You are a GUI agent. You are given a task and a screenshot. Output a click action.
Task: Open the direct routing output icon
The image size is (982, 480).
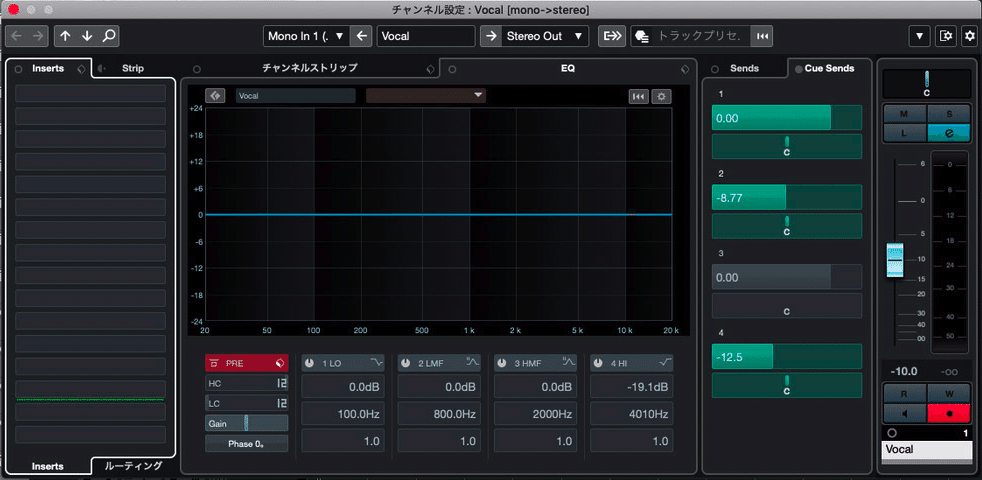pos(611,36)
